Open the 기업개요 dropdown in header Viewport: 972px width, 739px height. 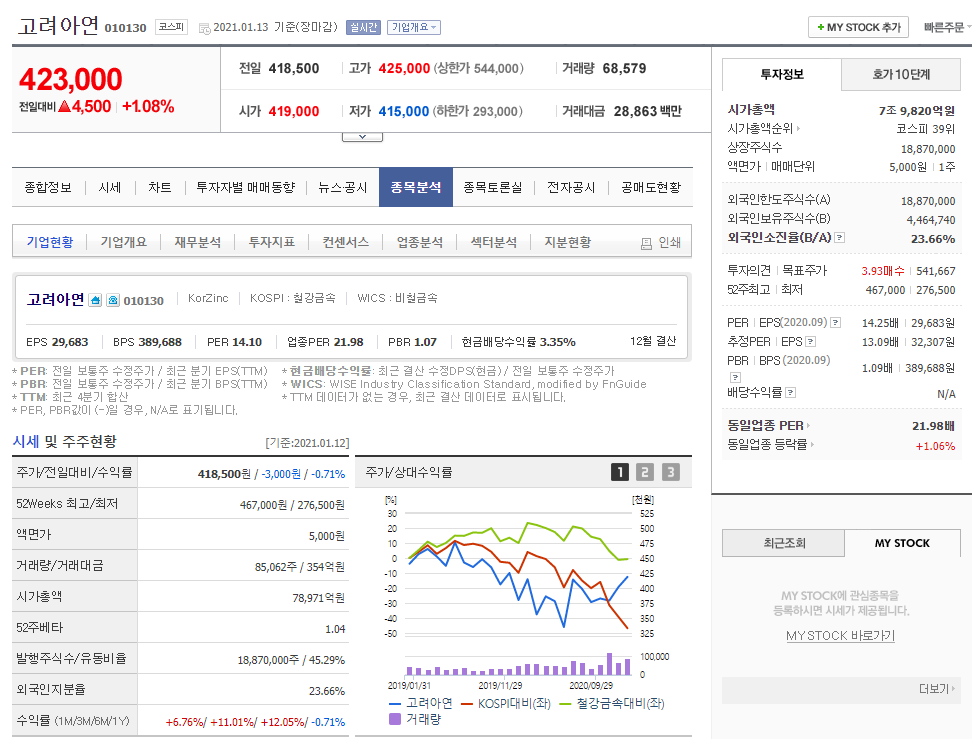click(x=414, y=27)
